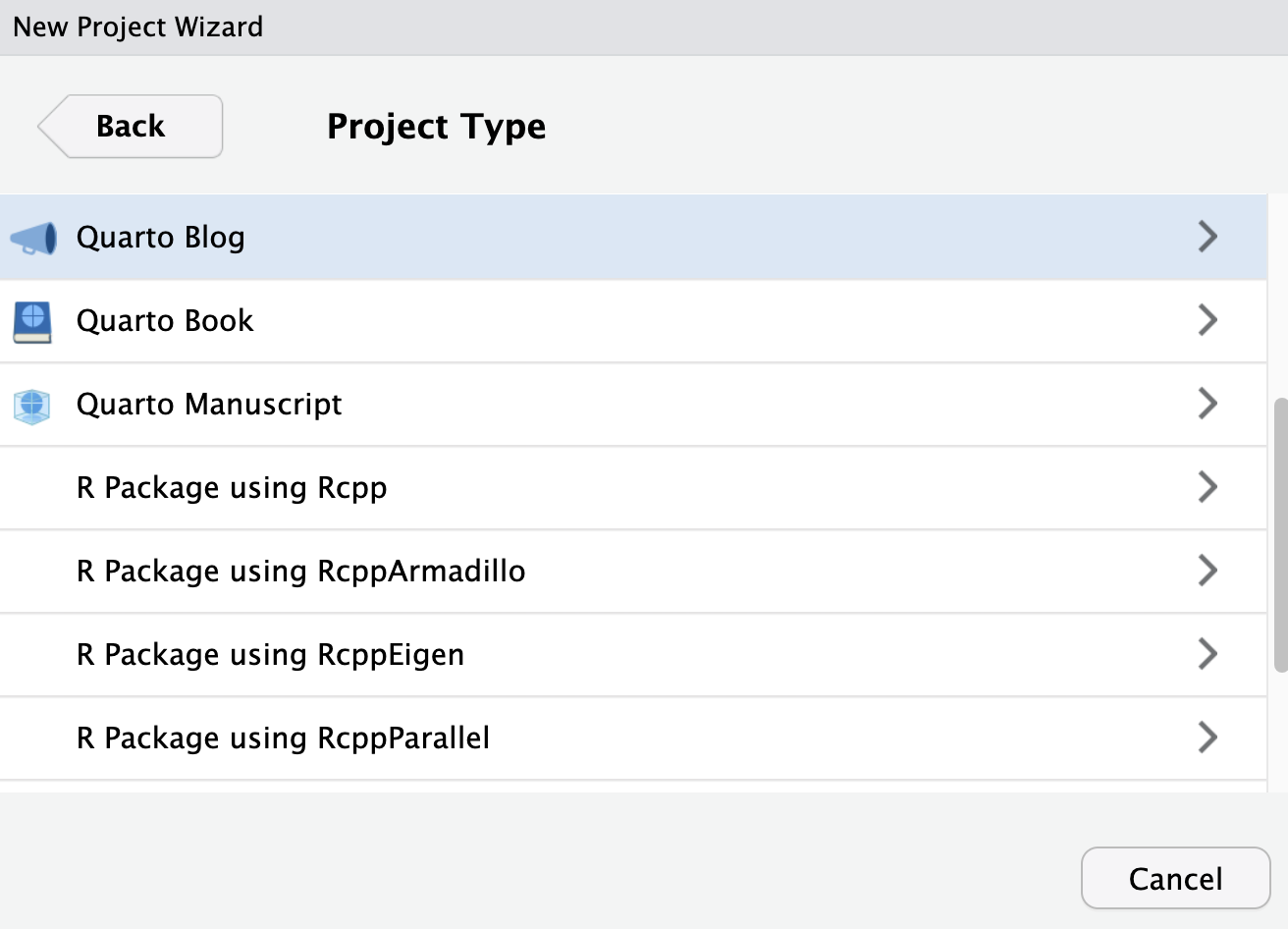Click the RcppEigen row chevron
The height and width of the screenshot is (929, 1288).
pyautogui.click(x=1207, y=654)
